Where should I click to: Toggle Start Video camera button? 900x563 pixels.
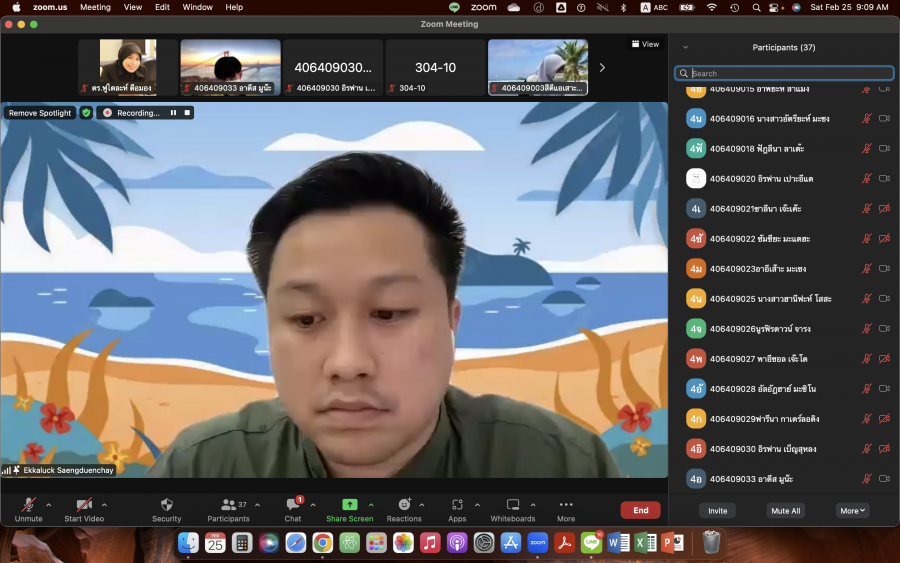[x=85, y=505]
